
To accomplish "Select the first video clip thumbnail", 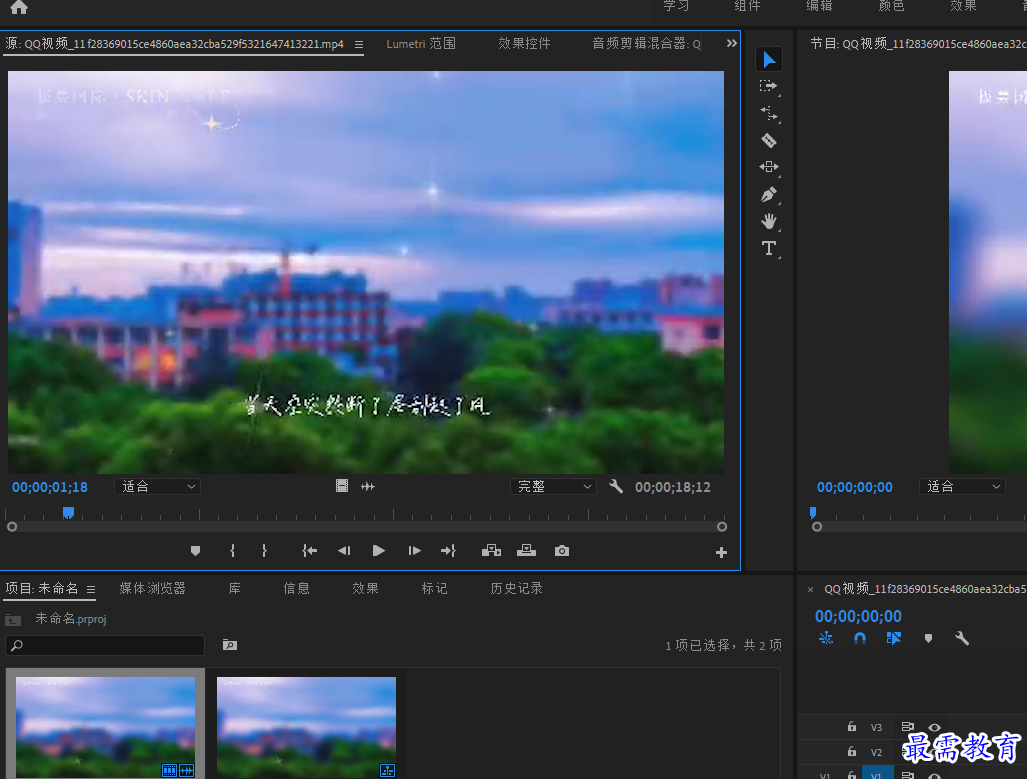I will tap(105, 727).
